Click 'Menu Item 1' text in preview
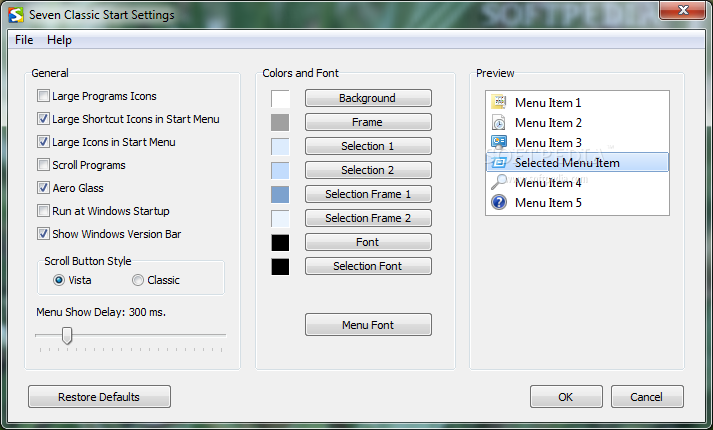 [548, 103]
